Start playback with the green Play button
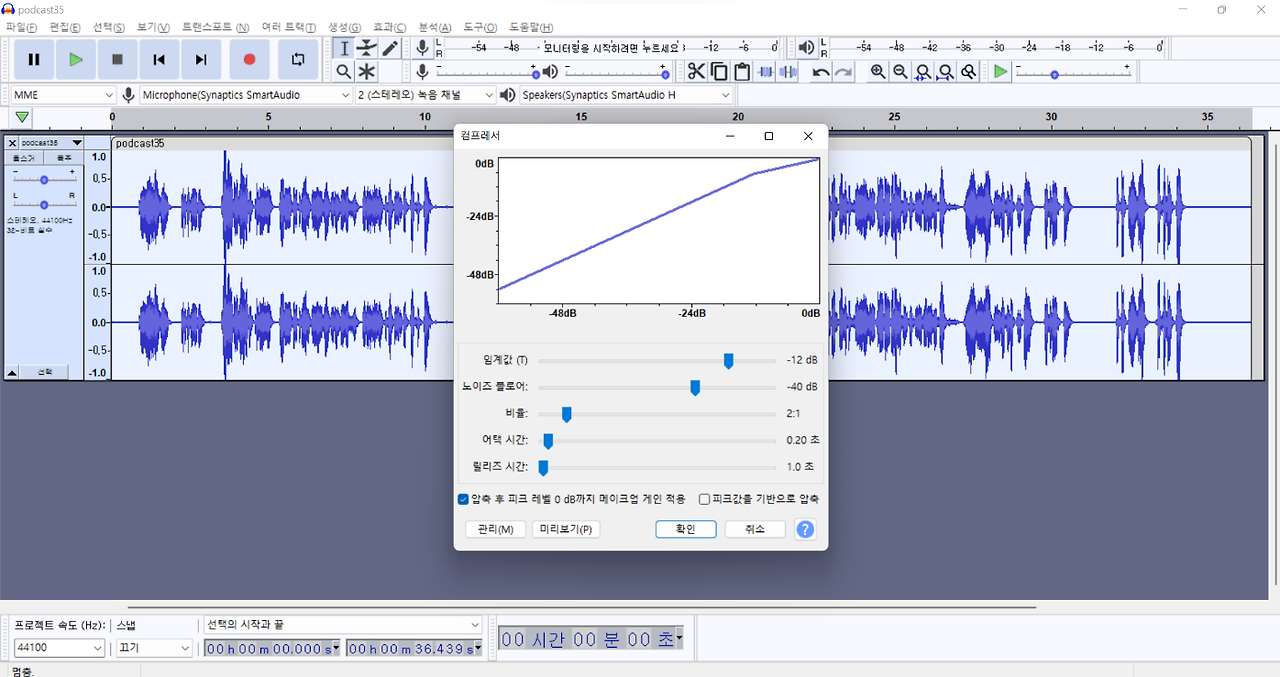The image size is (1280, 677). coord(75,60)
